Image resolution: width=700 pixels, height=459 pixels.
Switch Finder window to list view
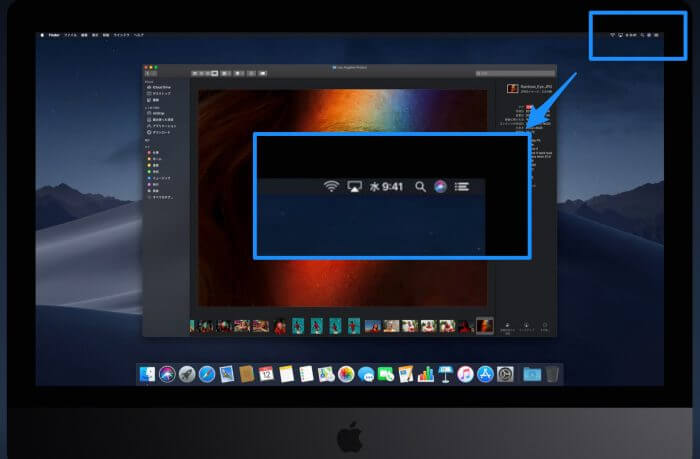pyautogui.click(x=201, y=73)
